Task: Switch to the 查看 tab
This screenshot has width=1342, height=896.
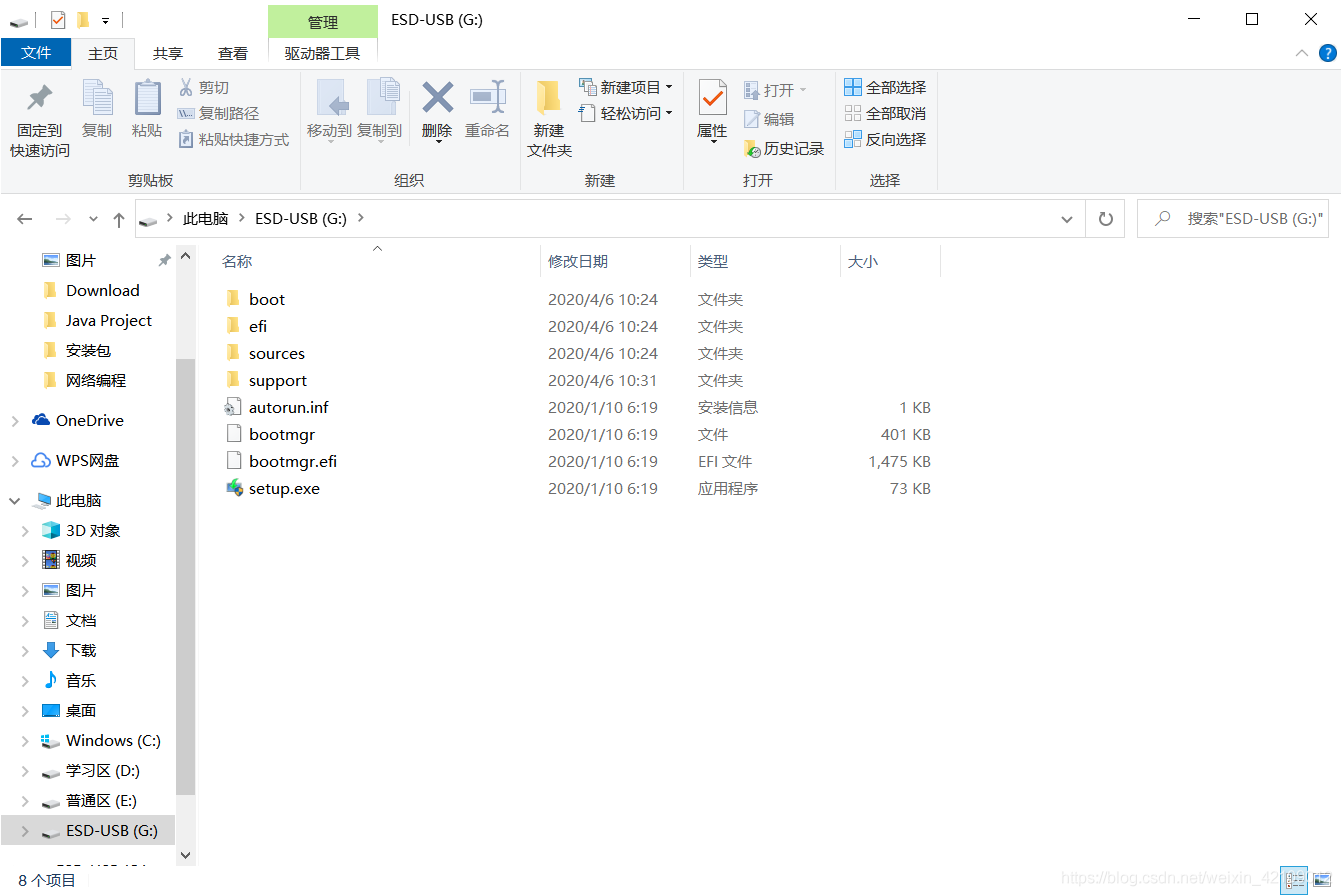Action: [233, 53]
